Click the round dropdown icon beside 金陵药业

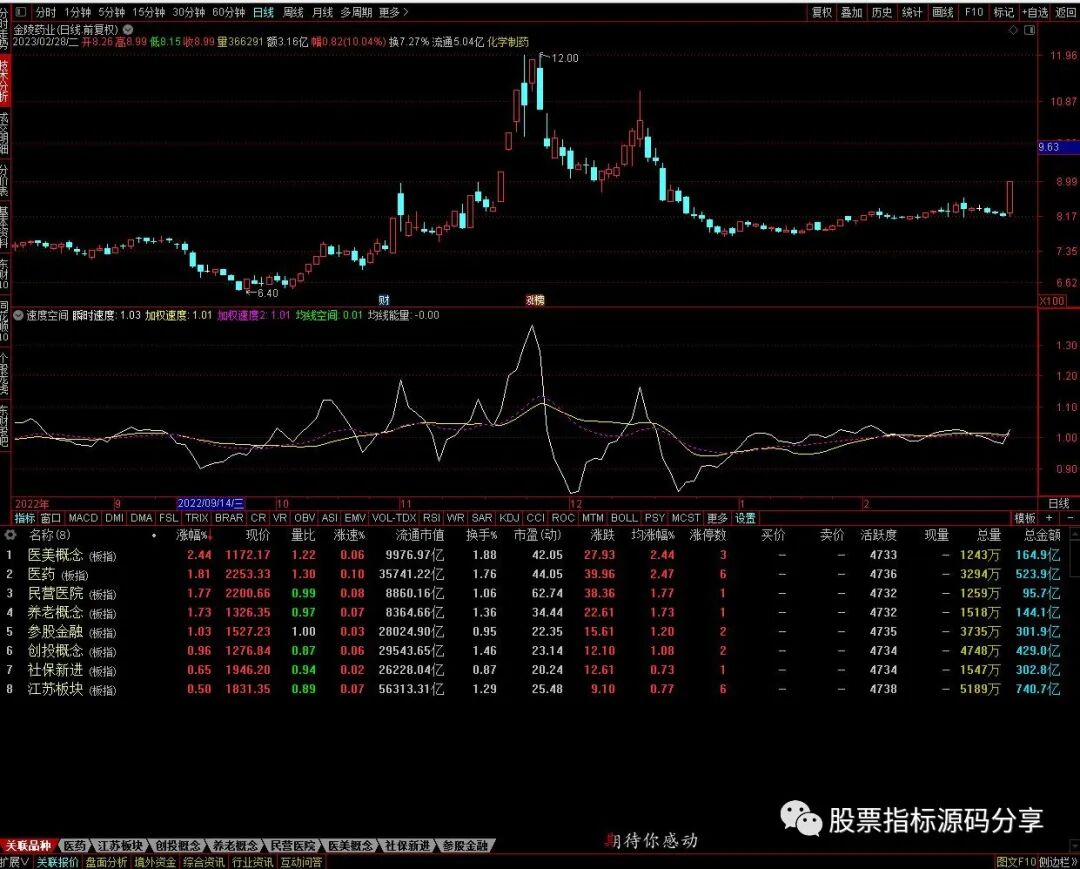coord(128,30)
